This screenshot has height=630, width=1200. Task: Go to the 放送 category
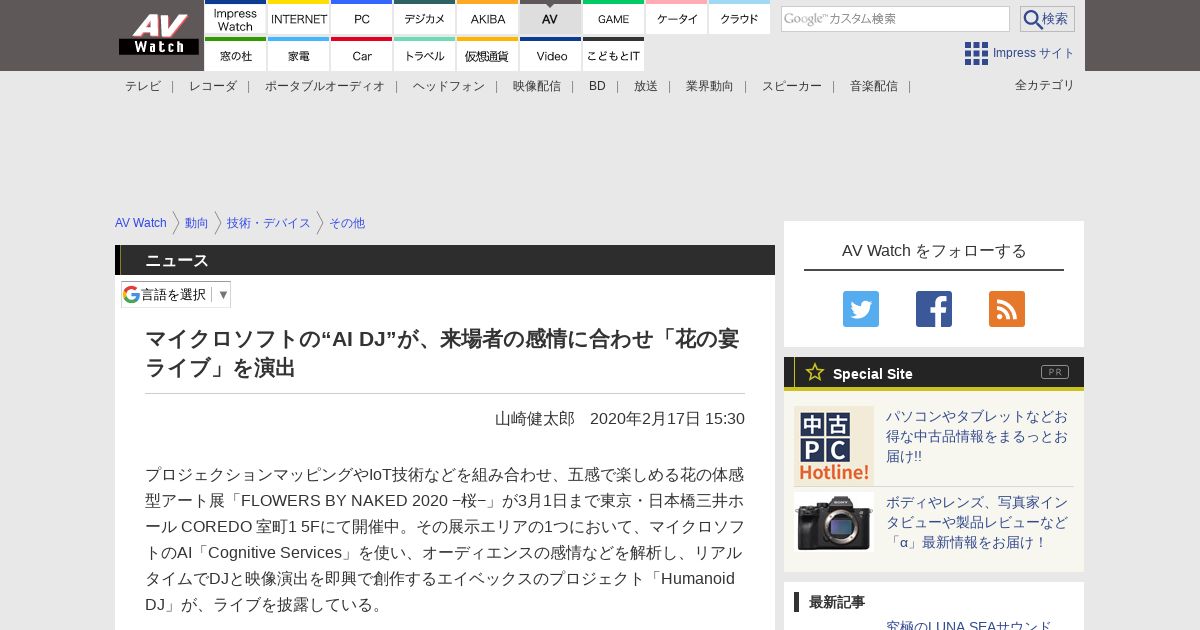[x=646, y=86]
